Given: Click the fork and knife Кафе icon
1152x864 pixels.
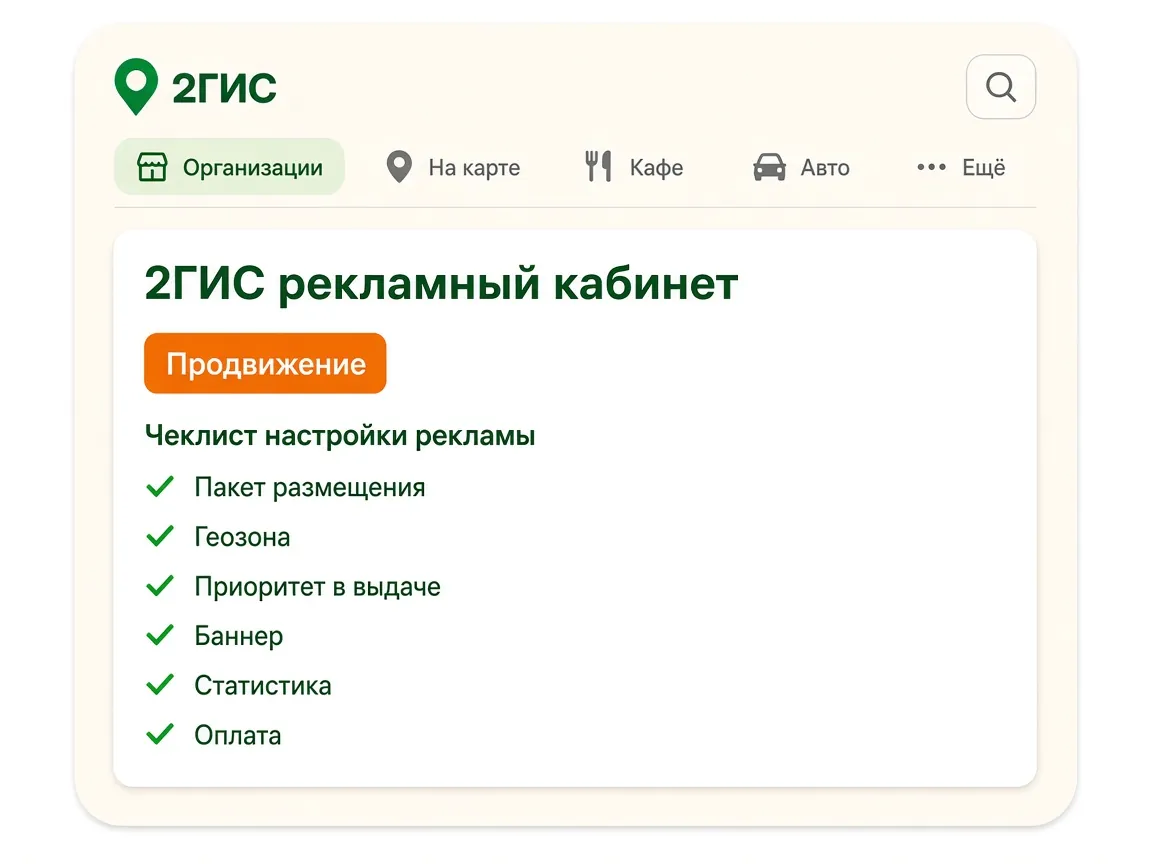Looking at the screenshot, I should (x=598, y=166).
